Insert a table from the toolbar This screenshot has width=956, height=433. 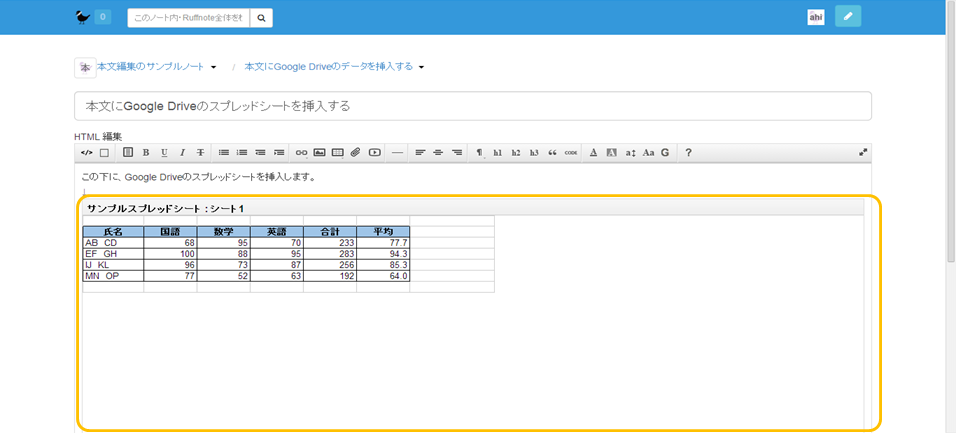(337, 153)
